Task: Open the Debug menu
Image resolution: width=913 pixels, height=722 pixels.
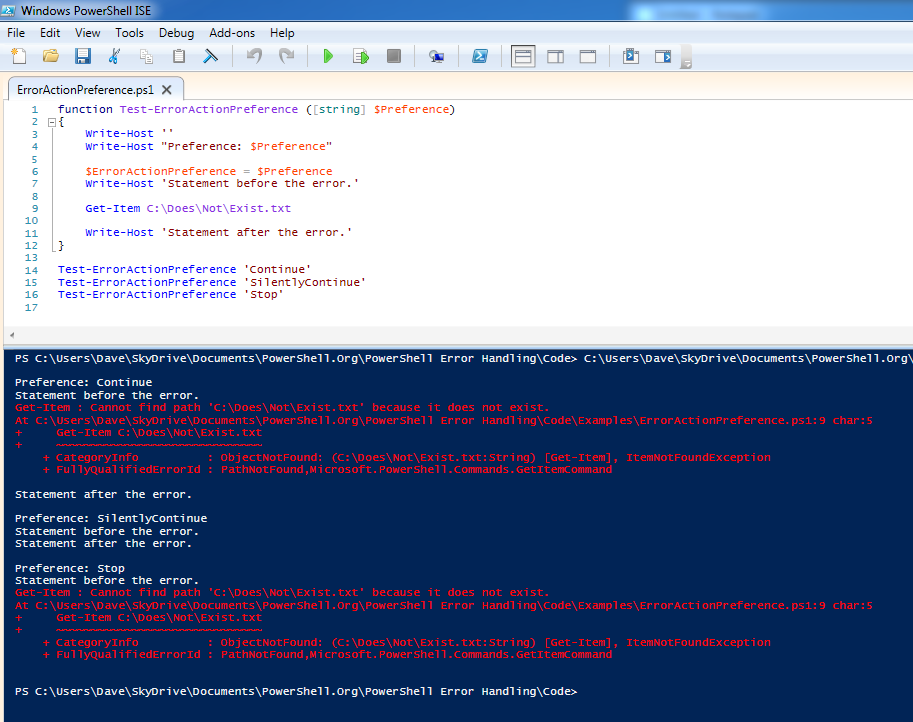Action: pyautogui.click(x=176, y=33)
